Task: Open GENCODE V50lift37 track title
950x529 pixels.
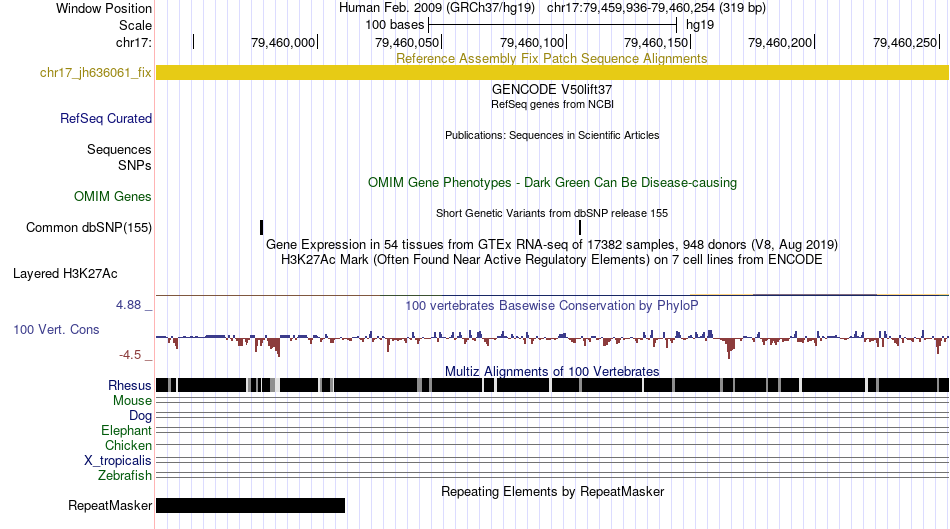Action: (552, 89)
